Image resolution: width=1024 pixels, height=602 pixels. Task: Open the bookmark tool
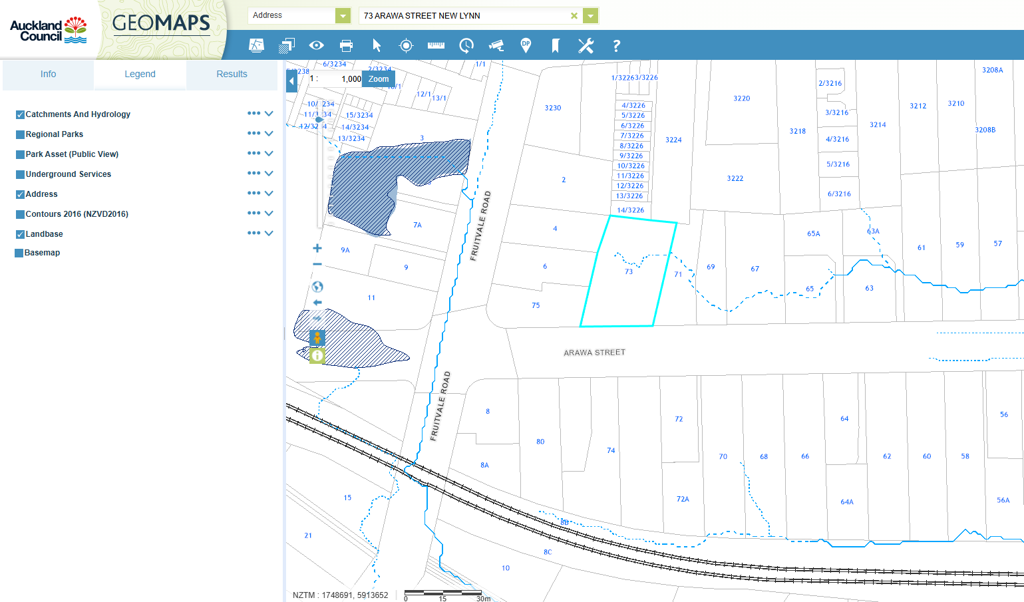click(x=555, y=45)
